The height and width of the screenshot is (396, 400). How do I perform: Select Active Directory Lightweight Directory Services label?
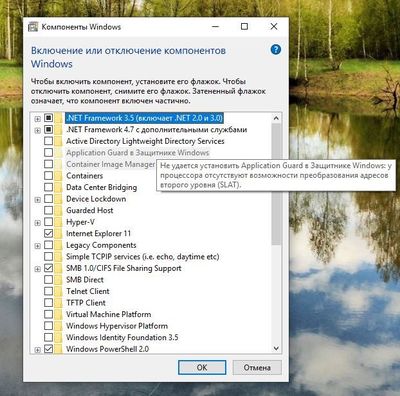click(x=145, y=141)
